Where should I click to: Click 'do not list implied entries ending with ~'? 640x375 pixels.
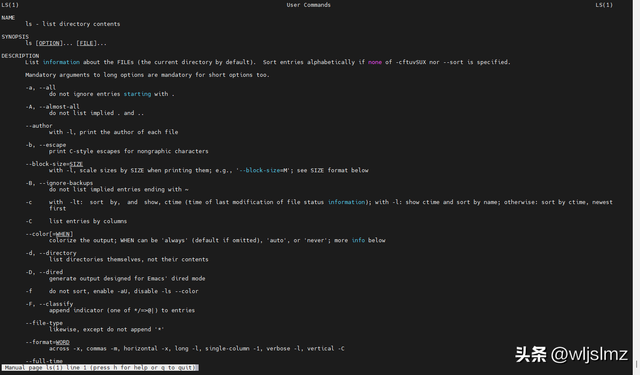coord(119,189)
